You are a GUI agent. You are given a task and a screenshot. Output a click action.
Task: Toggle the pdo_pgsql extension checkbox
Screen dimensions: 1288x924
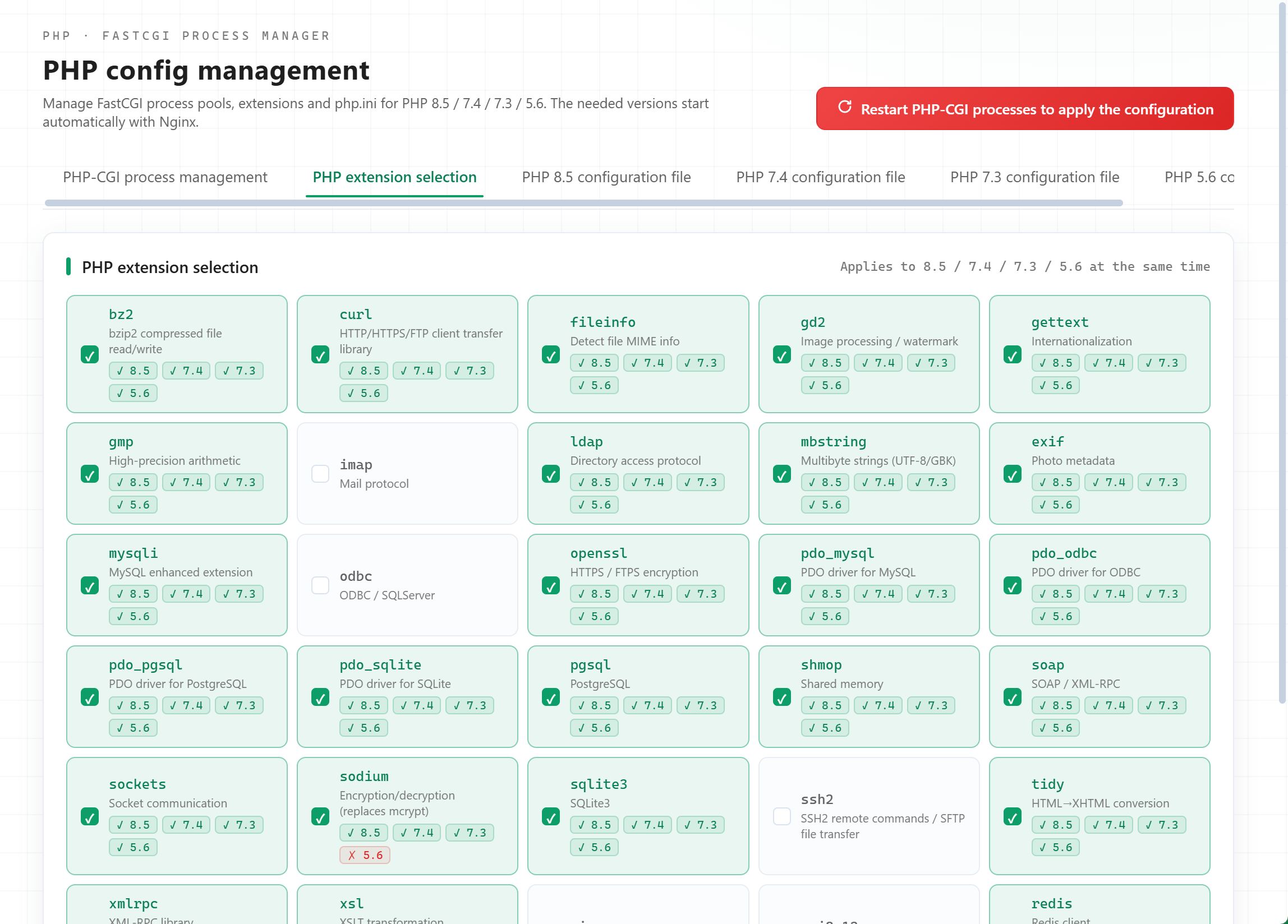90,697
